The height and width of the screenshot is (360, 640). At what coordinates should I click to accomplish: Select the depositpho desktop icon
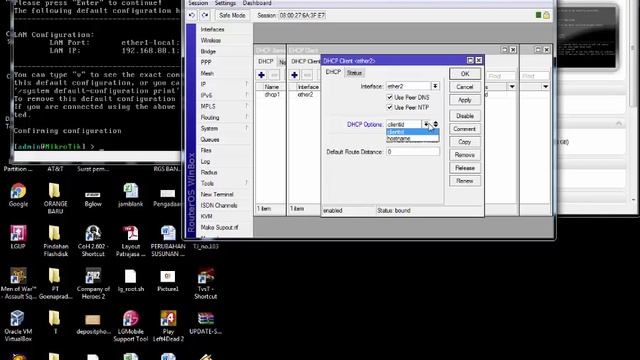click(x=93, y=320)
